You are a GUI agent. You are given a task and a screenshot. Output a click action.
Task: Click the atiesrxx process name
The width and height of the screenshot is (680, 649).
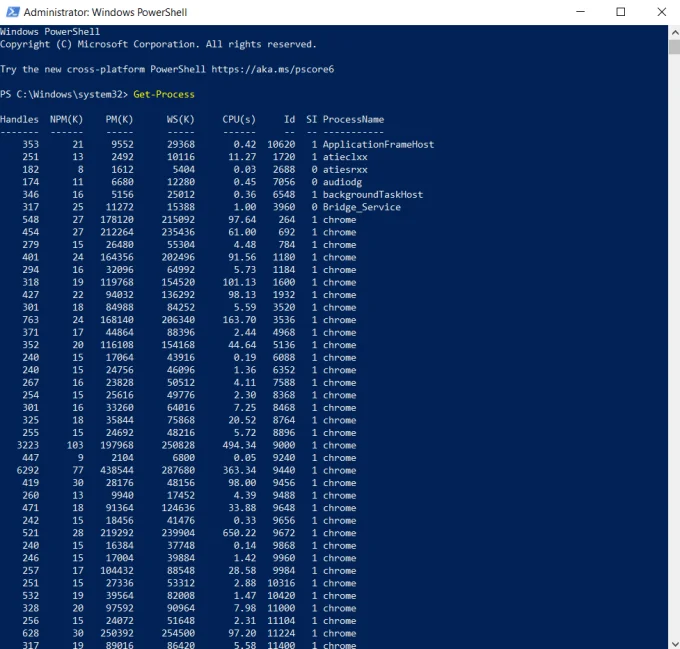(345, 170)
